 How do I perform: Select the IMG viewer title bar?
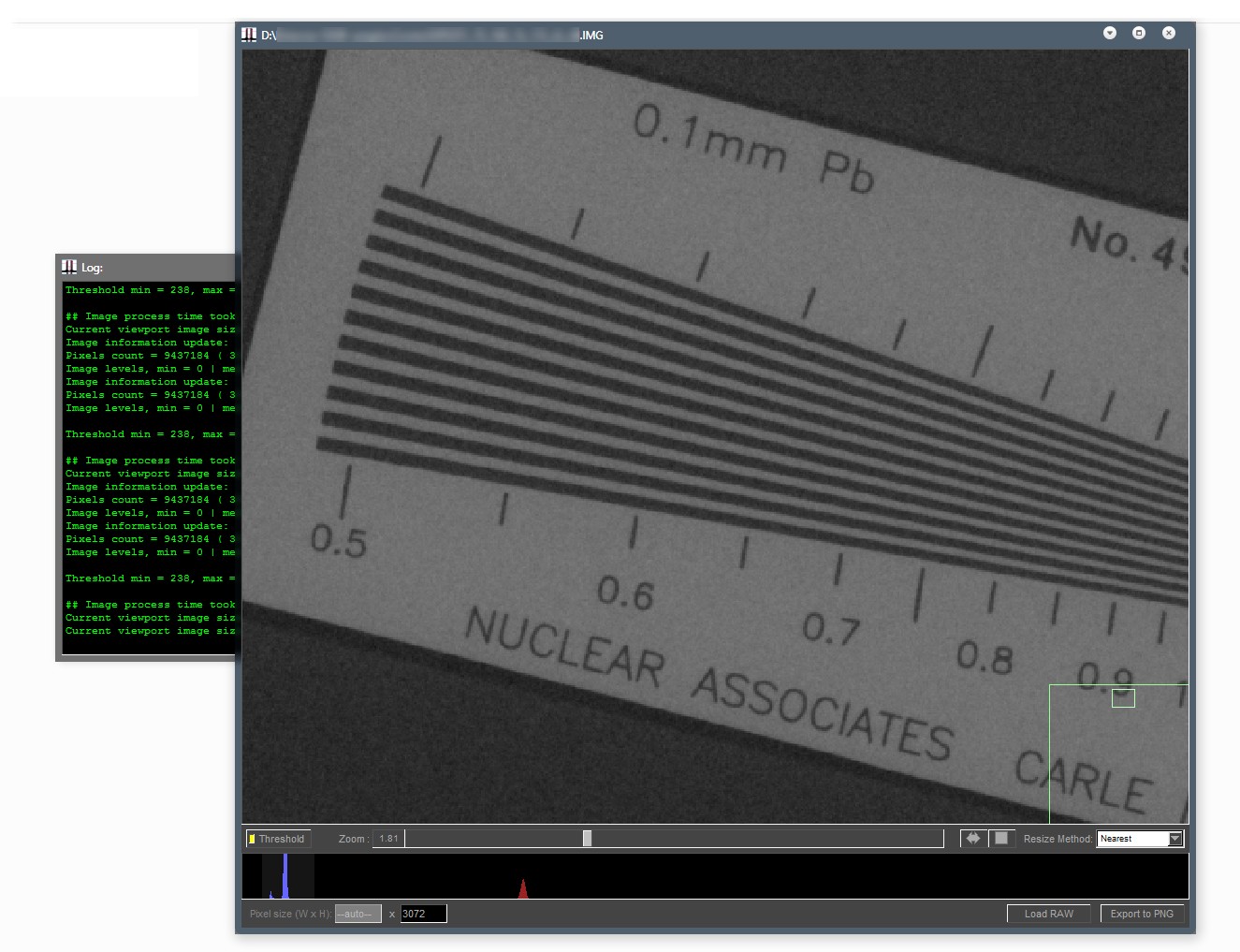[655, 34]
